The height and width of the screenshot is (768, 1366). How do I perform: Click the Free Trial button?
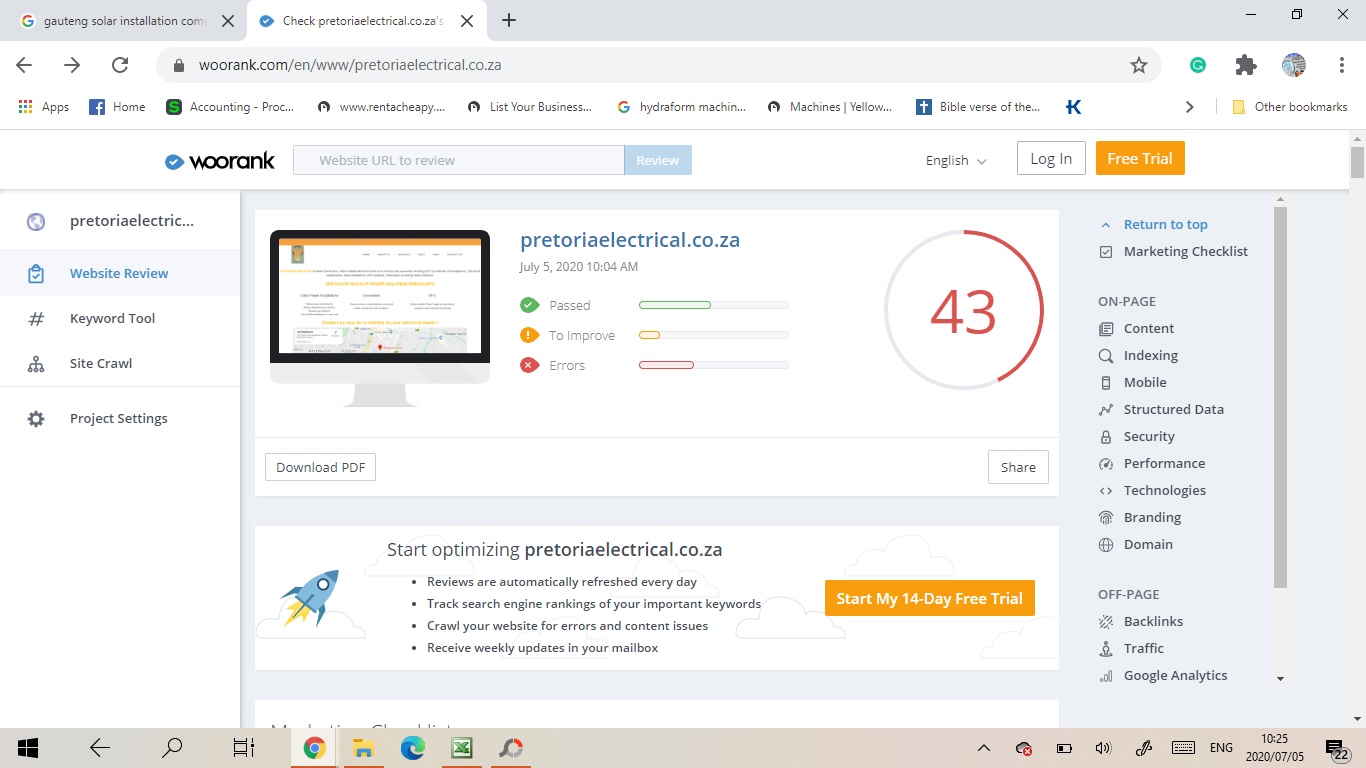[1140, 158]
